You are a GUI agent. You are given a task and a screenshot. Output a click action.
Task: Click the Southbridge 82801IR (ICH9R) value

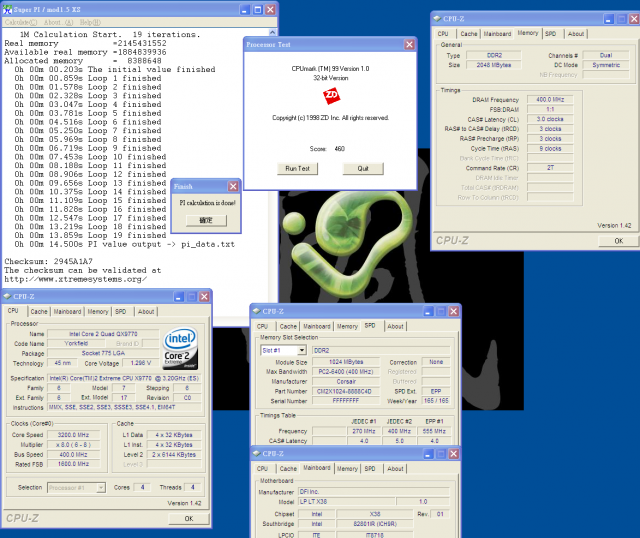click(374, 524)
